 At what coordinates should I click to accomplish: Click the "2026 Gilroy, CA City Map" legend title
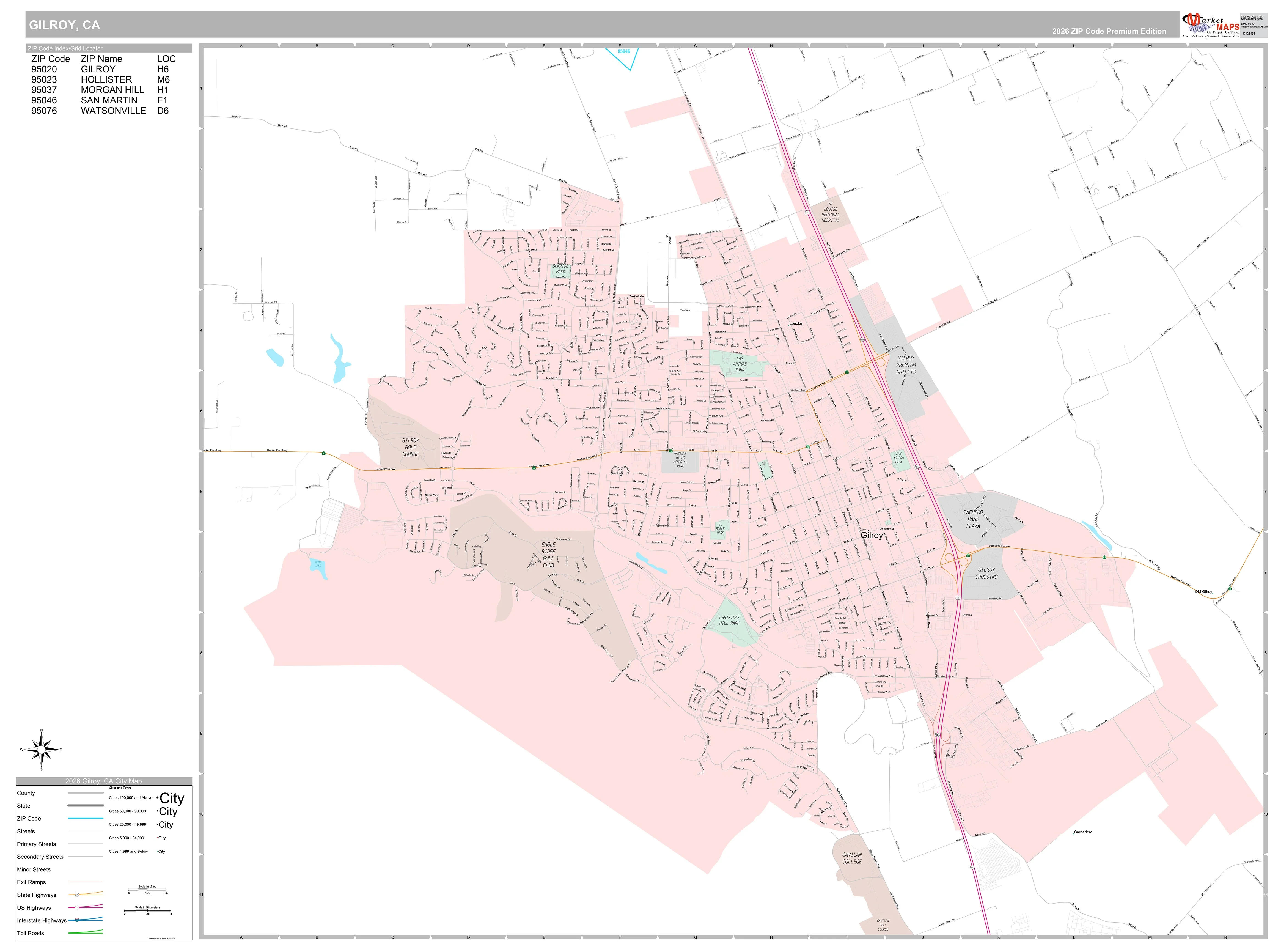tap(104, 781)
